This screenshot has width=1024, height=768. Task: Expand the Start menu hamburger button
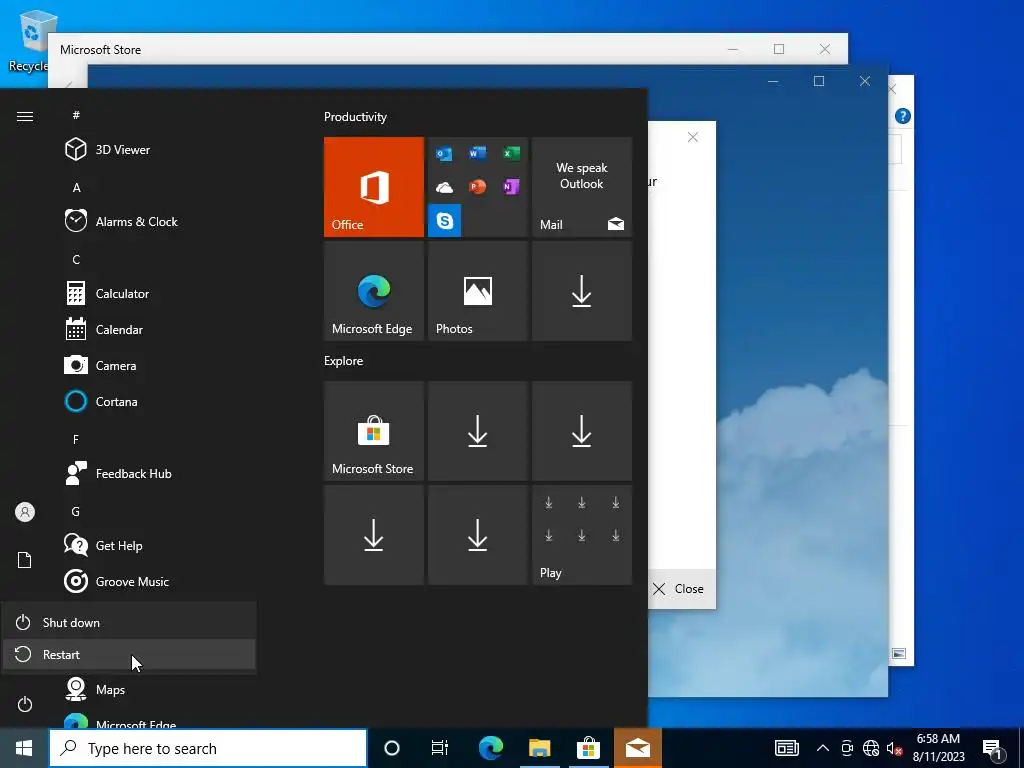click(25, 116)
